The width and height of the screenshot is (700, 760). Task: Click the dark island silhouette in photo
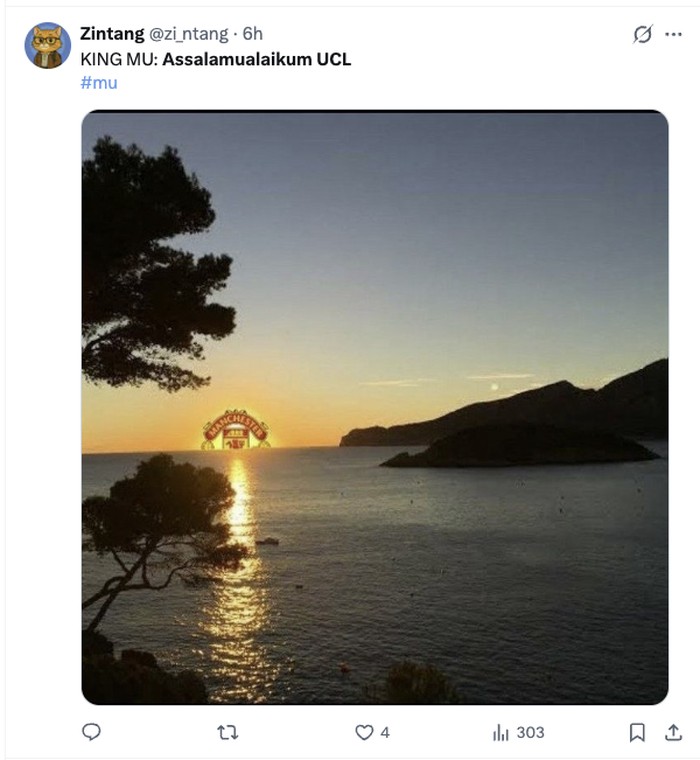(x=521, y=446)
